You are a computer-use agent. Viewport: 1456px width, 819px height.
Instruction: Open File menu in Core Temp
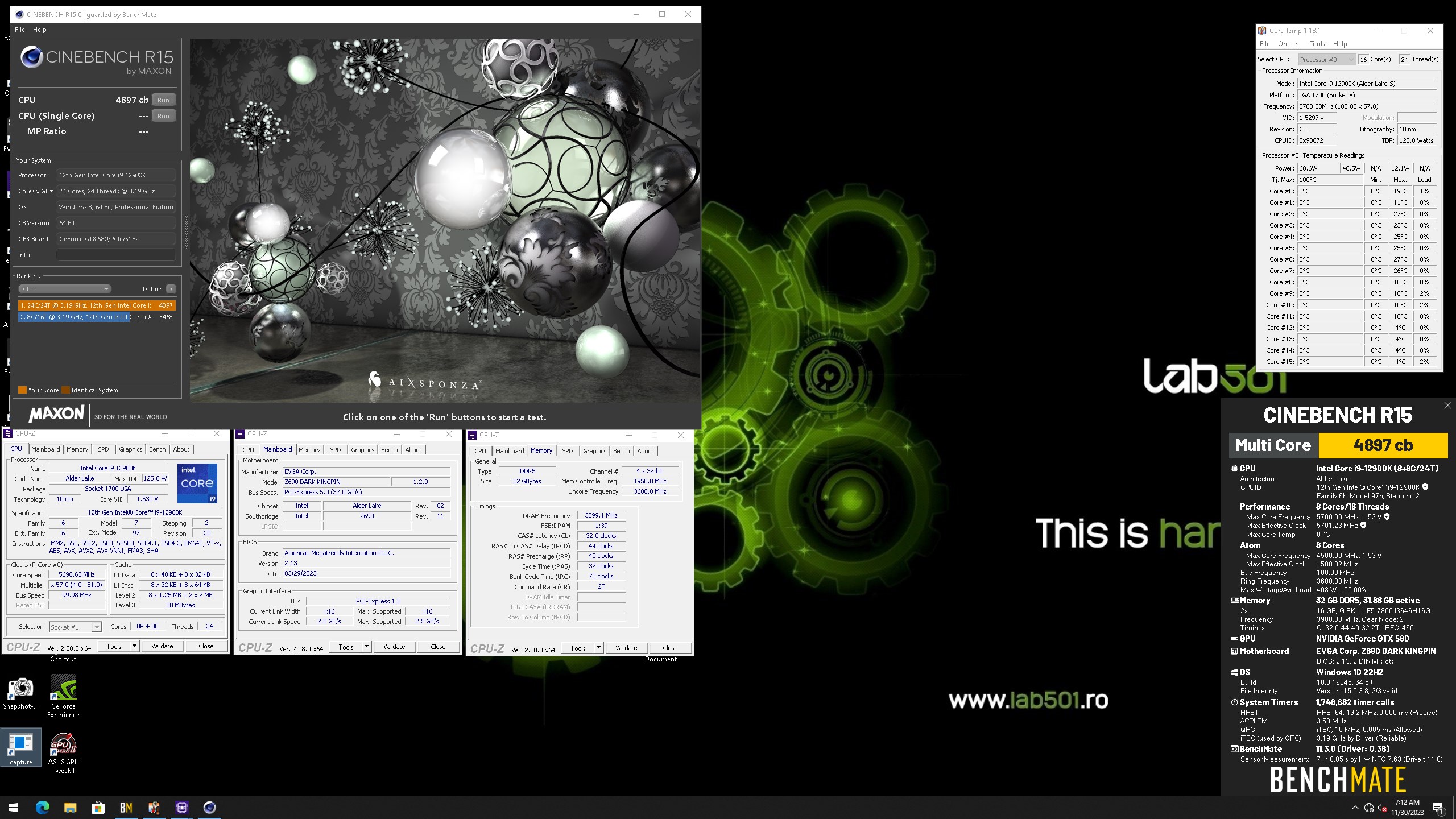point(1264,44)
